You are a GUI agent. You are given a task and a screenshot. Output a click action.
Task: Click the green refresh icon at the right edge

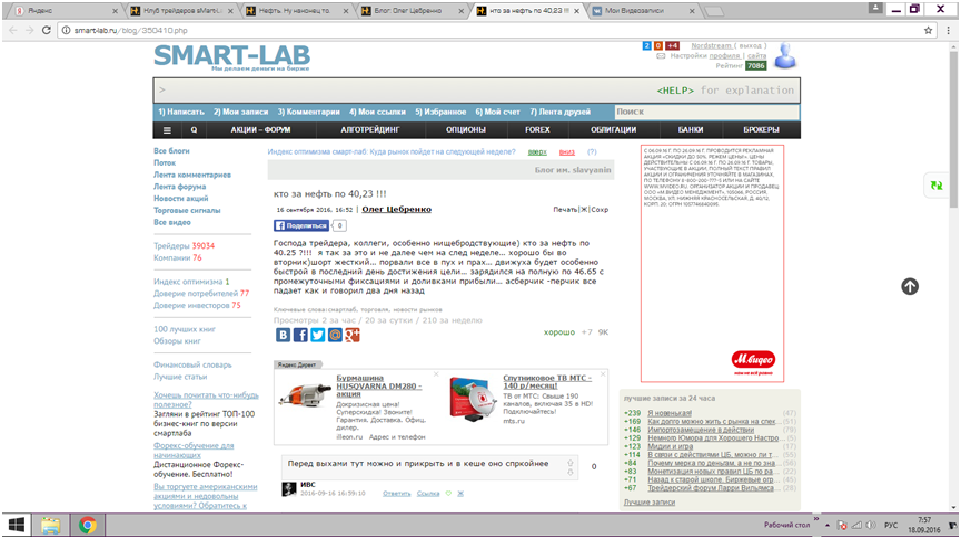tap(936, 185)
